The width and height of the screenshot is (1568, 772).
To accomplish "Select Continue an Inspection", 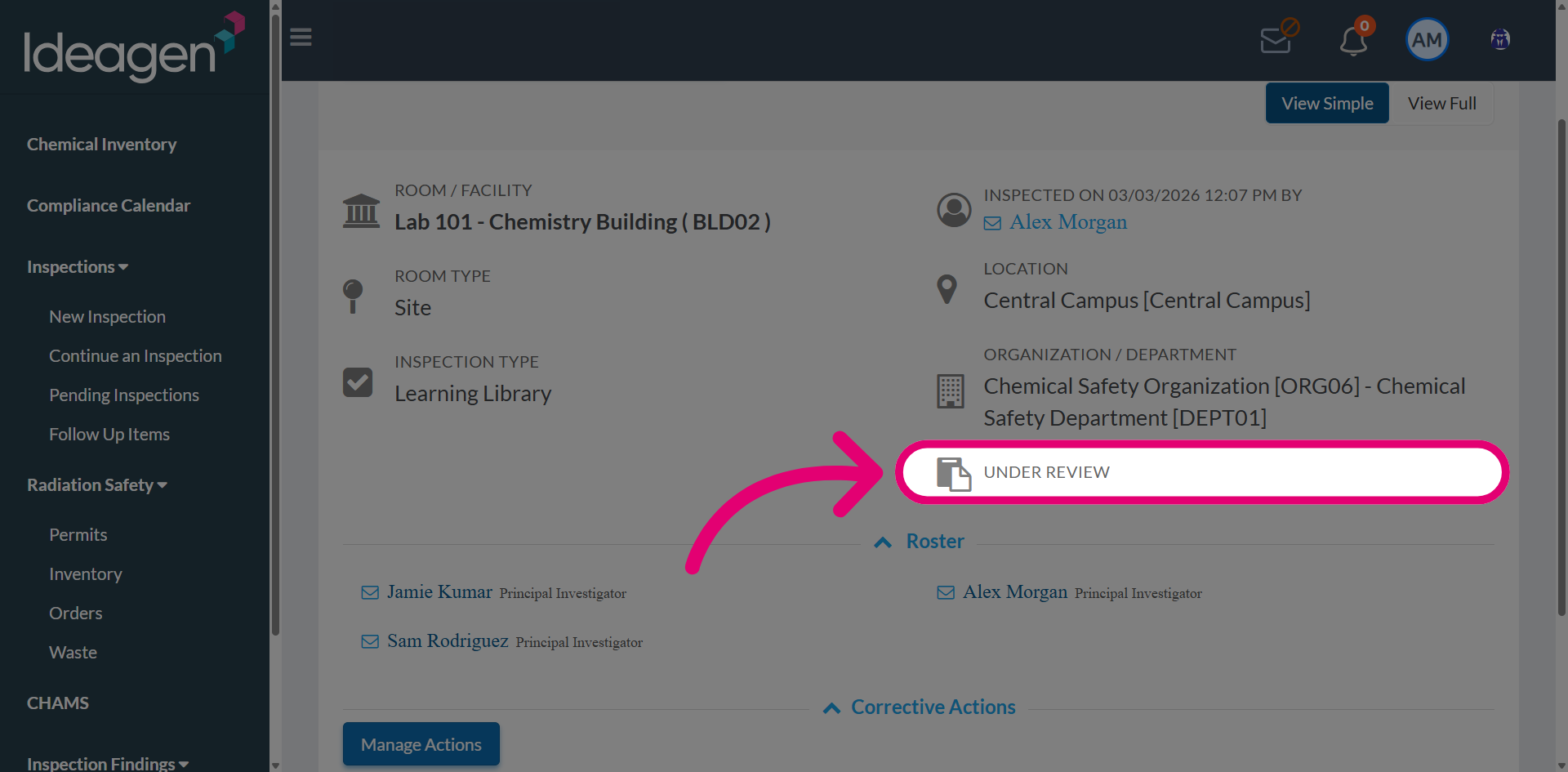I will pos(136,356).
